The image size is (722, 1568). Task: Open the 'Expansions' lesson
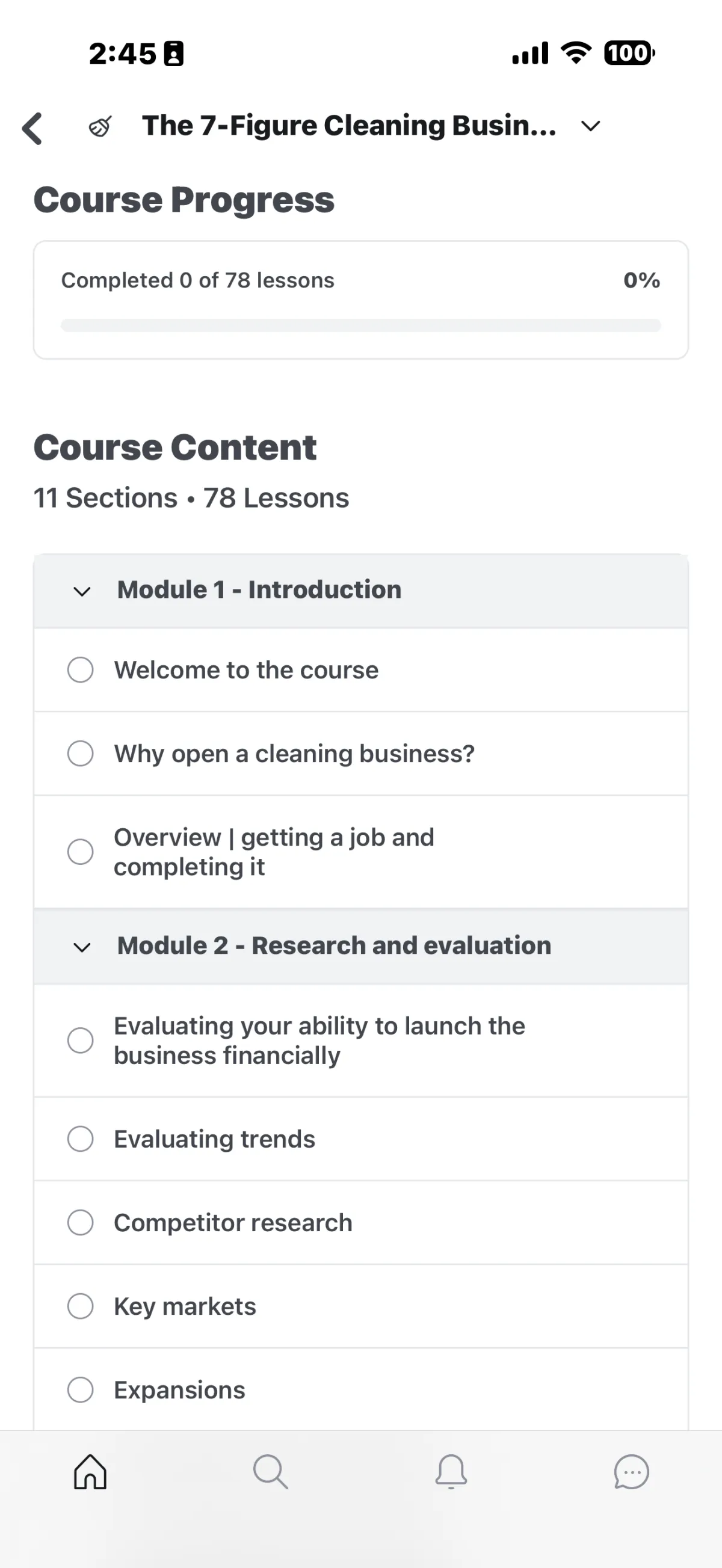179,1390
